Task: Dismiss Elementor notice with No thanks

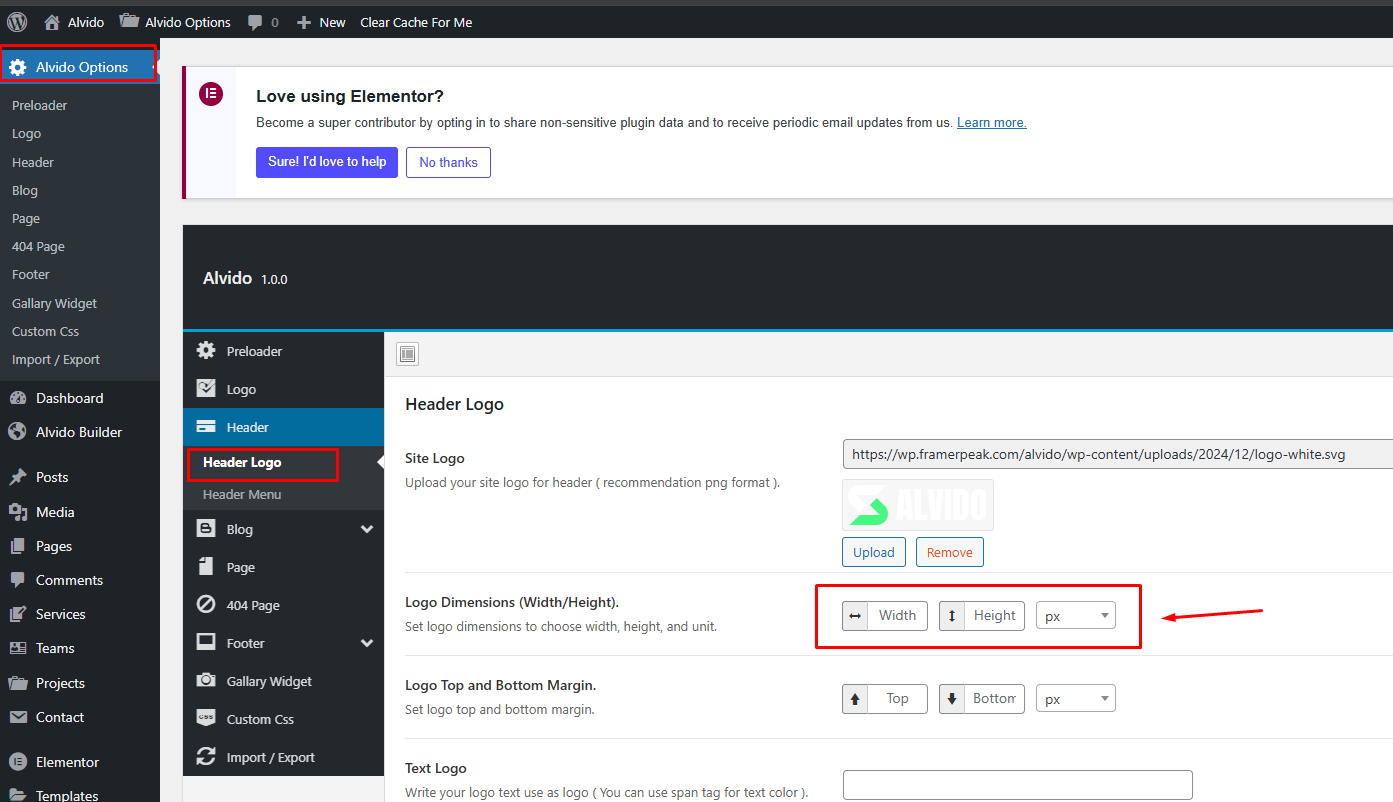Action: click(x=448, y=162)
